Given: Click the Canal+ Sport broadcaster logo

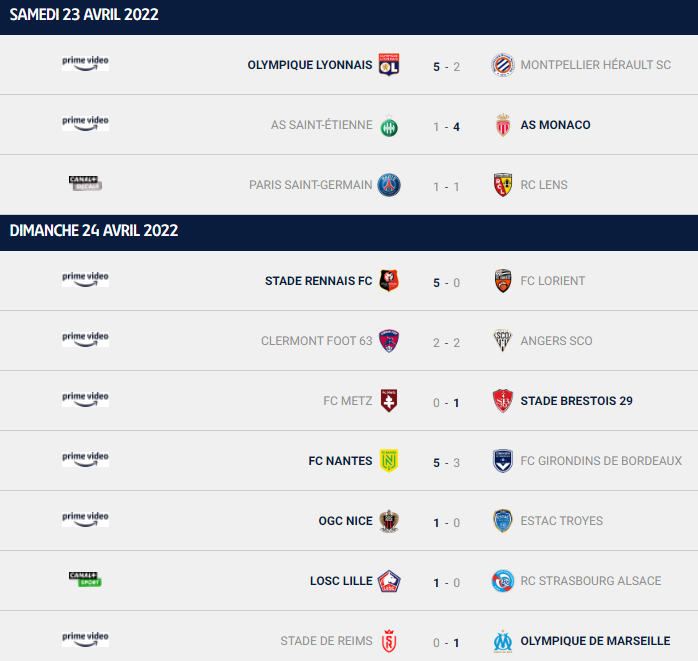Looking at the screenshot, I should coord(85,579).
